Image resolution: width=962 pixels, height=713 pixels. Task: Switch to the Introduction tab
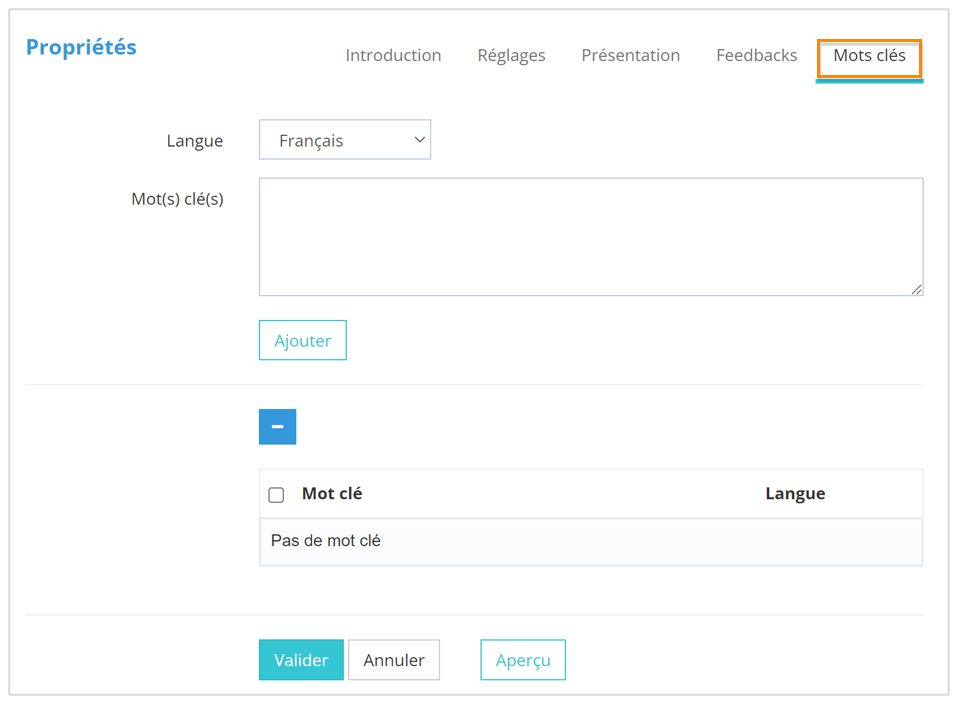pyautogui.click(x=393, y=56)
